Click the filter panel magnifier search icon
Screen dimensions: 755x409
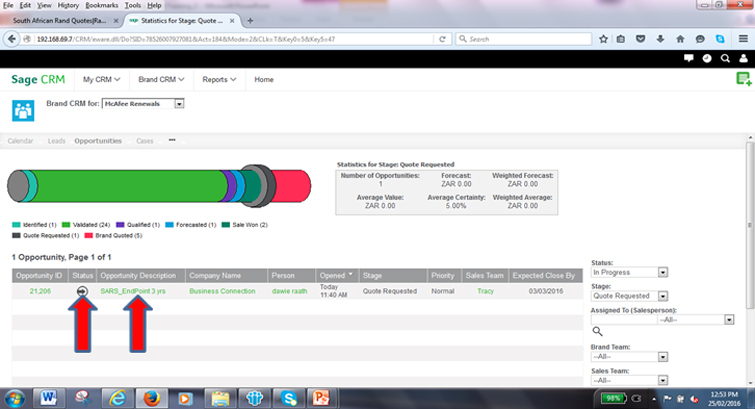pos(597,331)
